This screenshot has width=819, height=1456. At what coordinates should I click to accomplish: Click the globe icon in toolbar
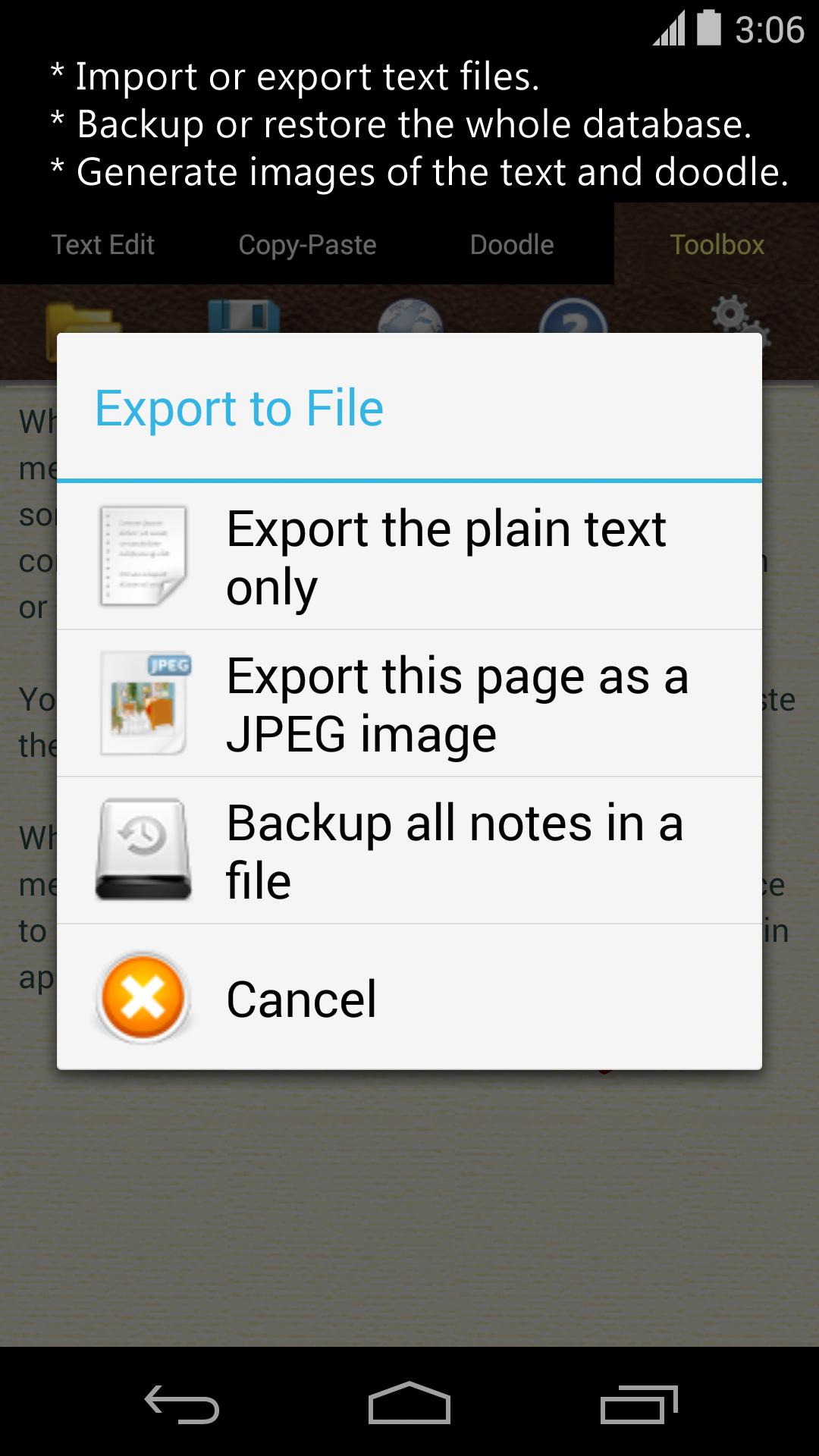coord(410,317)
